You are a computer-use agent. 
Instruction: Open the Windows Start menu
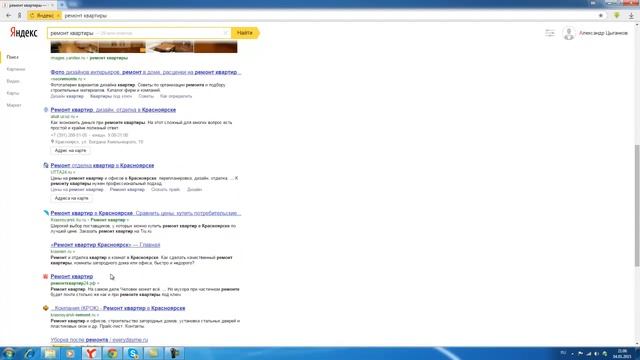click(x=9, y=353)
